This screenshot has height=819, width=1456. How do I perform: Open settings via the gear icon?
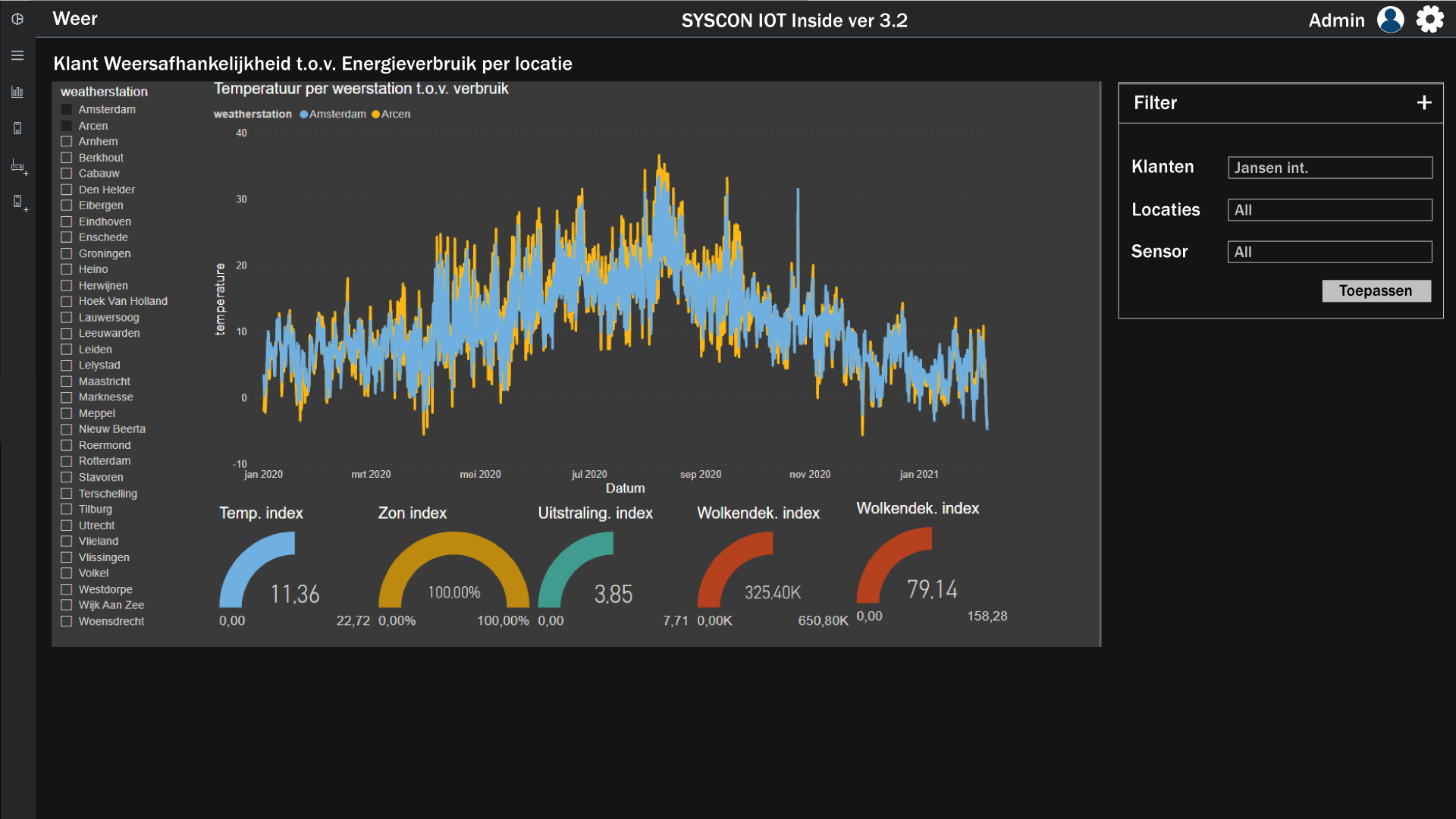tap(1429, 20)
